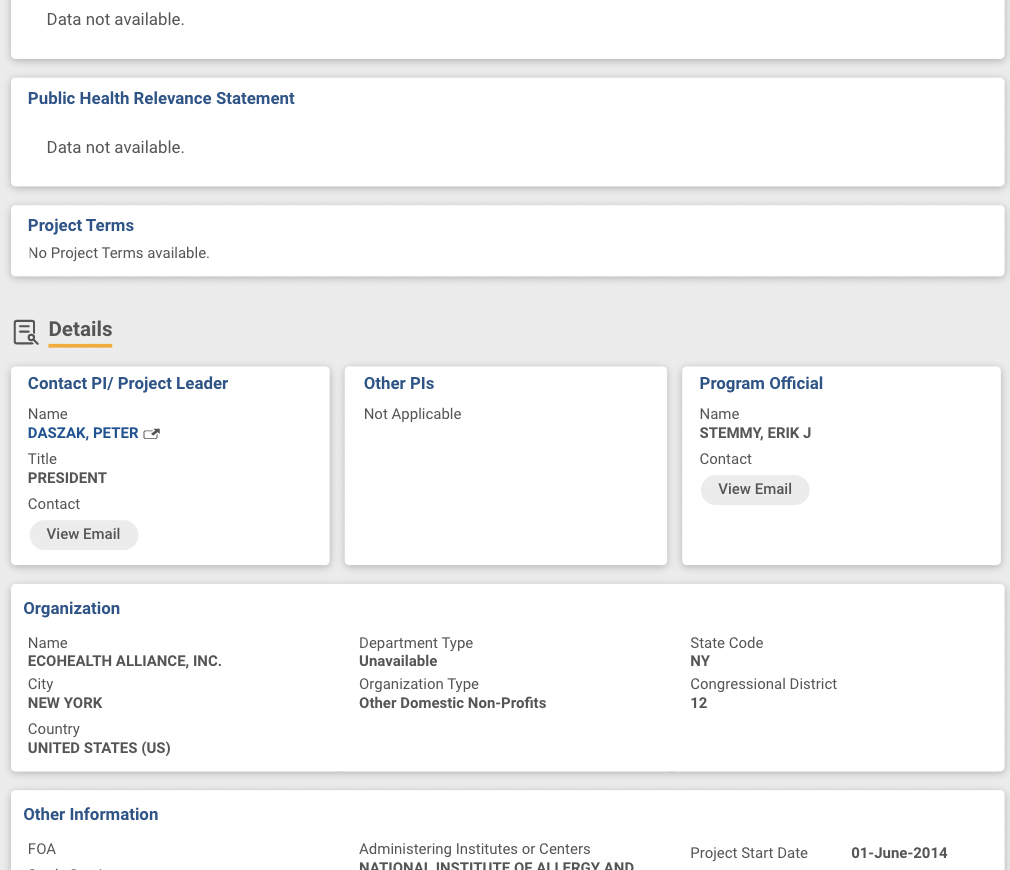Select the Details section heading

click(80, 329)
